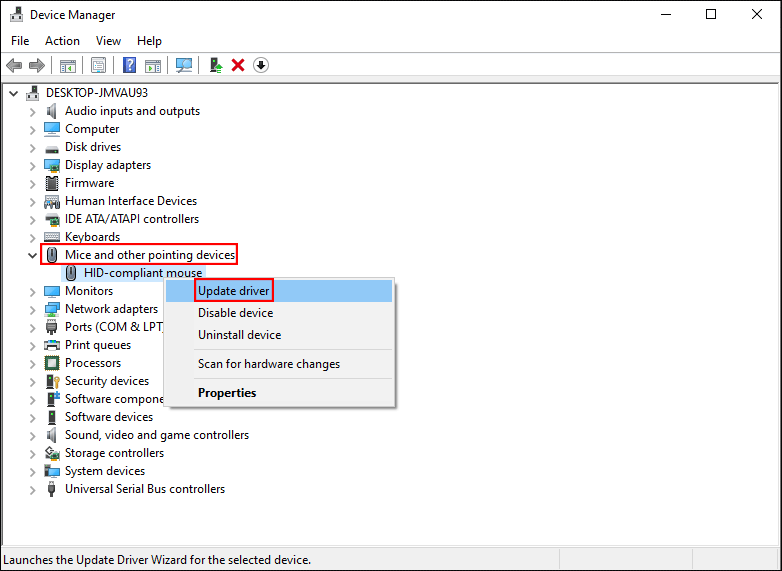Screen dimensions: 782x571
Task: Click the Forward arrow toolbar icon
Action: 37,65
